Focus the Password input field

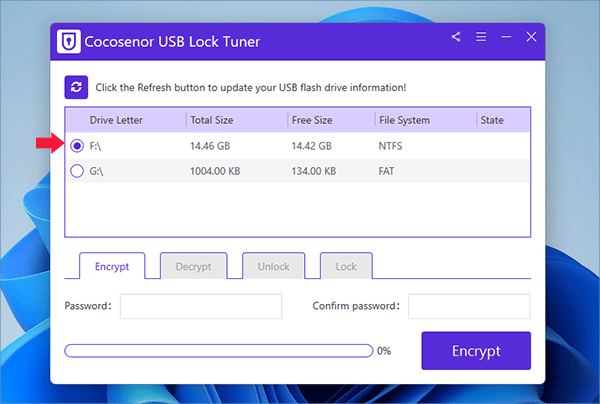click(201, 306)
